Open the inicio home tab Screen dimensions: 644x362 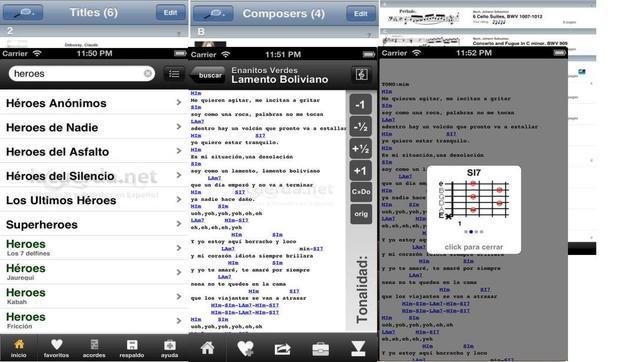19,348
